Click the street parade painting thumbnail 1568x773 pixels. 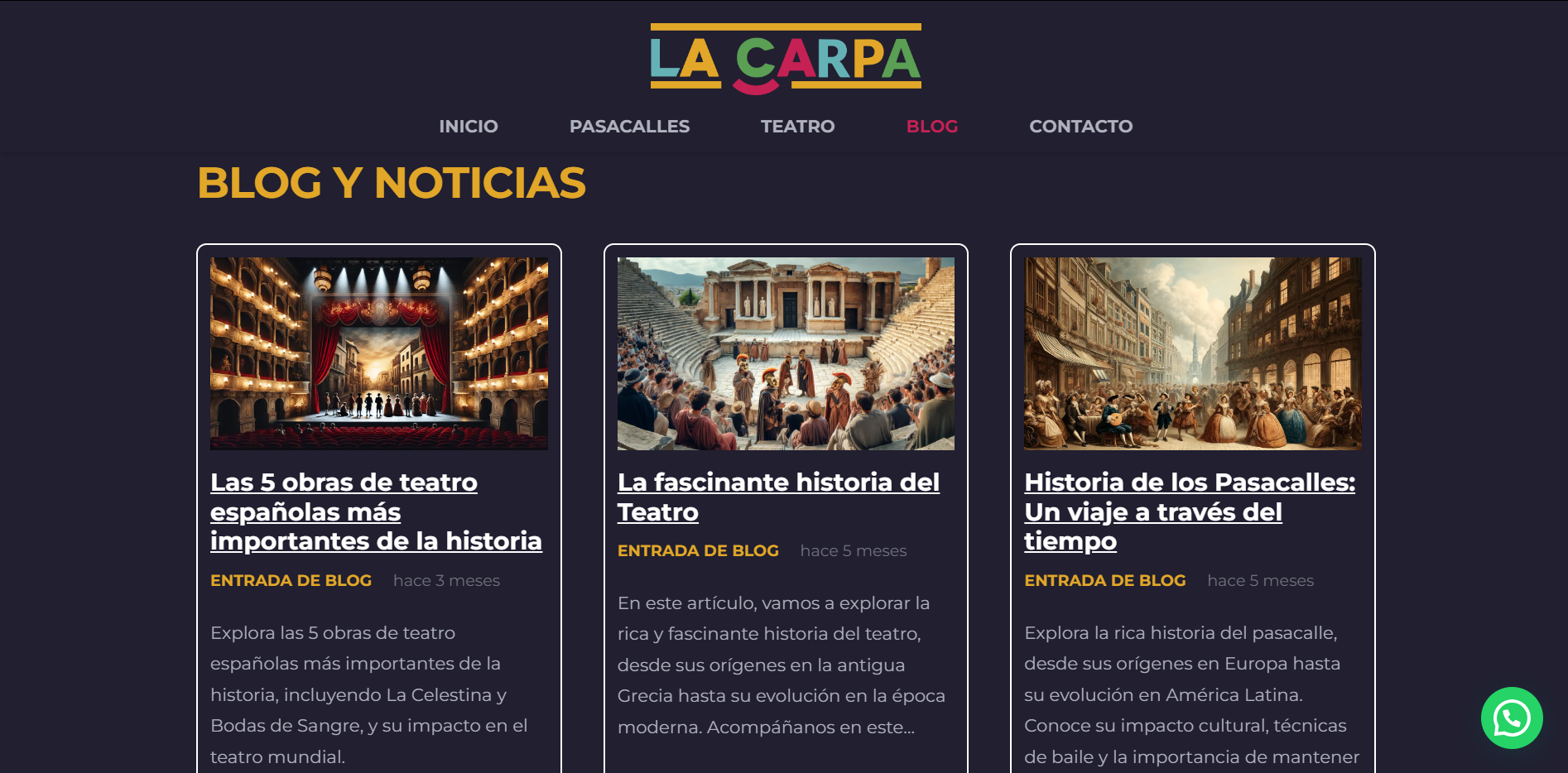(1193, 353)
